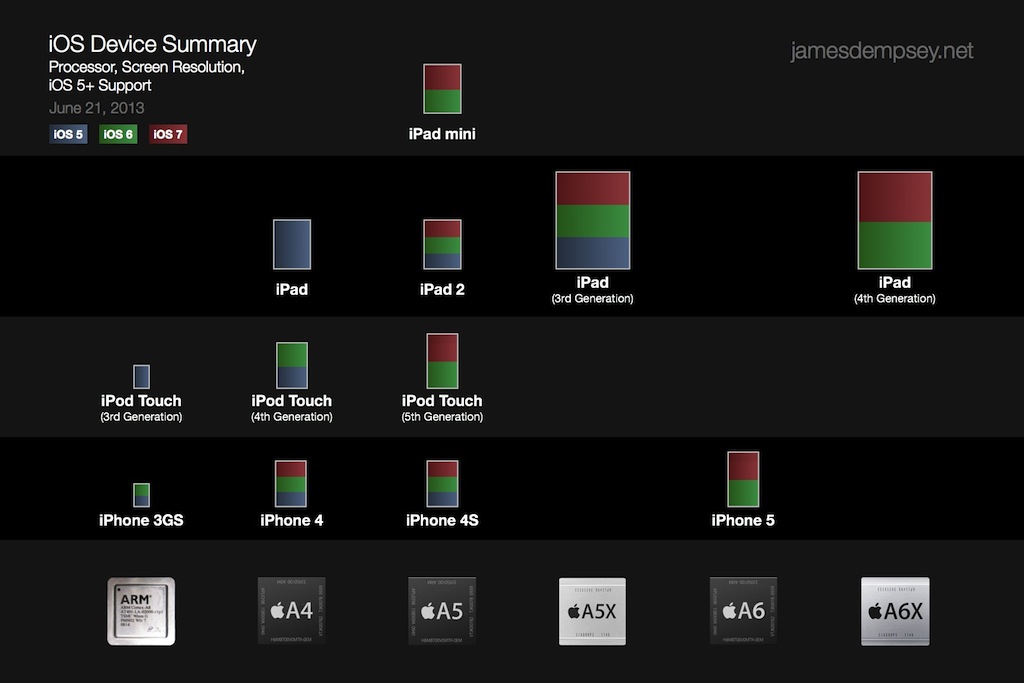Select the iPod Touch 5th Generation rectangle
Screen dimensions: 1024x683
click(442, 361)
